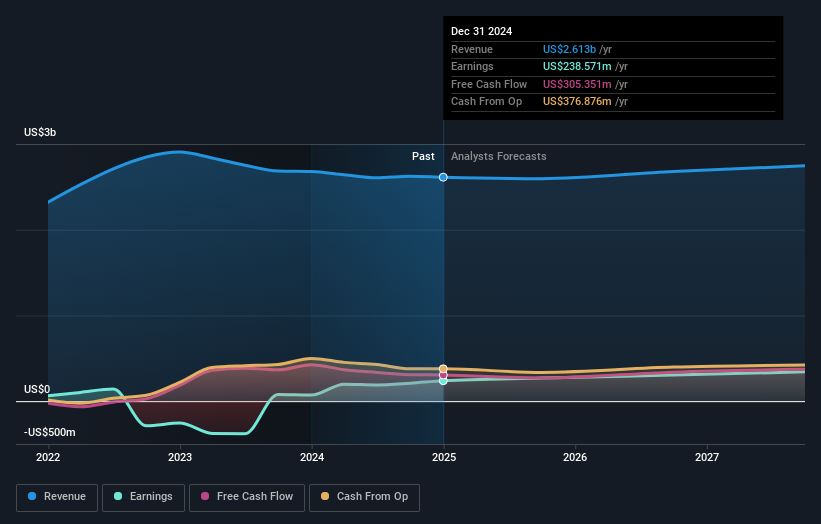Toggle the Earnings legend button
The height and width of the screenshot is (524, 821).
click(x=143, y=497)
